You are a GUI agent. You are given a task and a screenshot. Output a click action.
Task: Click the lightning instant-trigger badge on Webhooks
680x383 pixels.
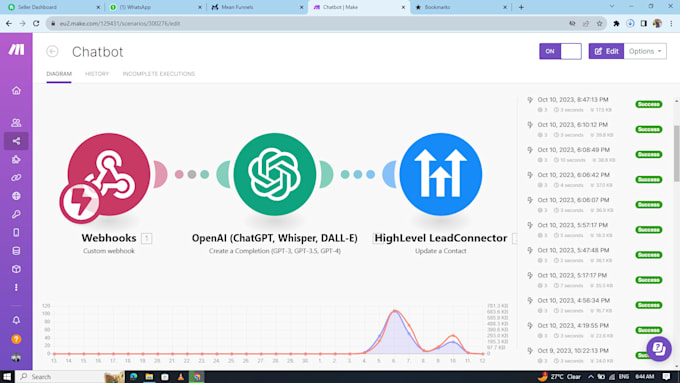click(81, 202)
